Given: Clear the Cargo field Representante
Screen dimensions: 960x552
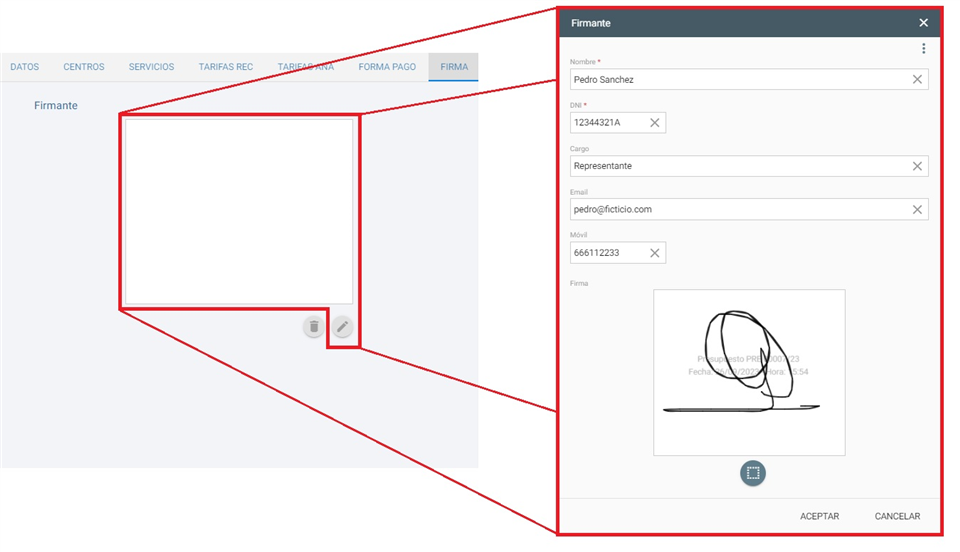Looking at the screenshot, I should click(x=917, y=166).
